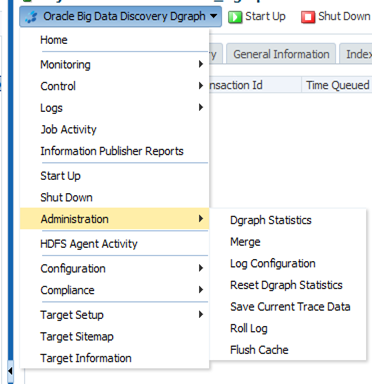Choose Shut Down in the dropdown menu
Viewport: 372px width, 384px height.
114,197
